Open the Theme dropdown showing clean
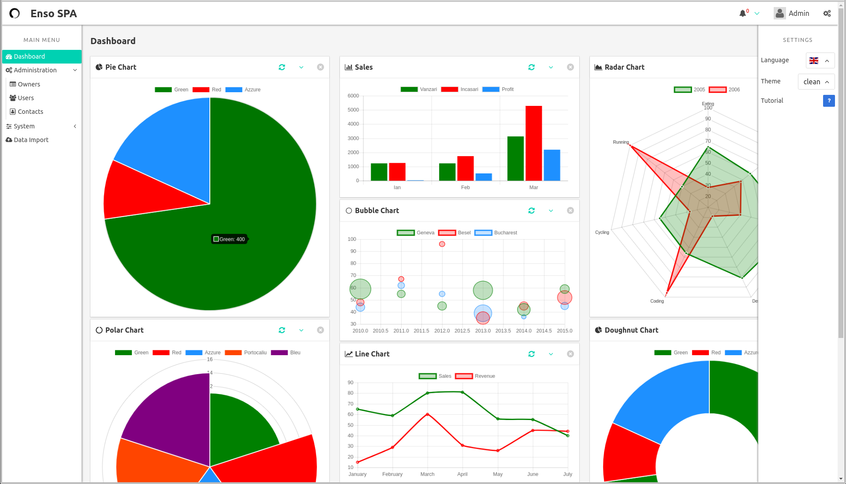846x484 pixels. point(816,81)
